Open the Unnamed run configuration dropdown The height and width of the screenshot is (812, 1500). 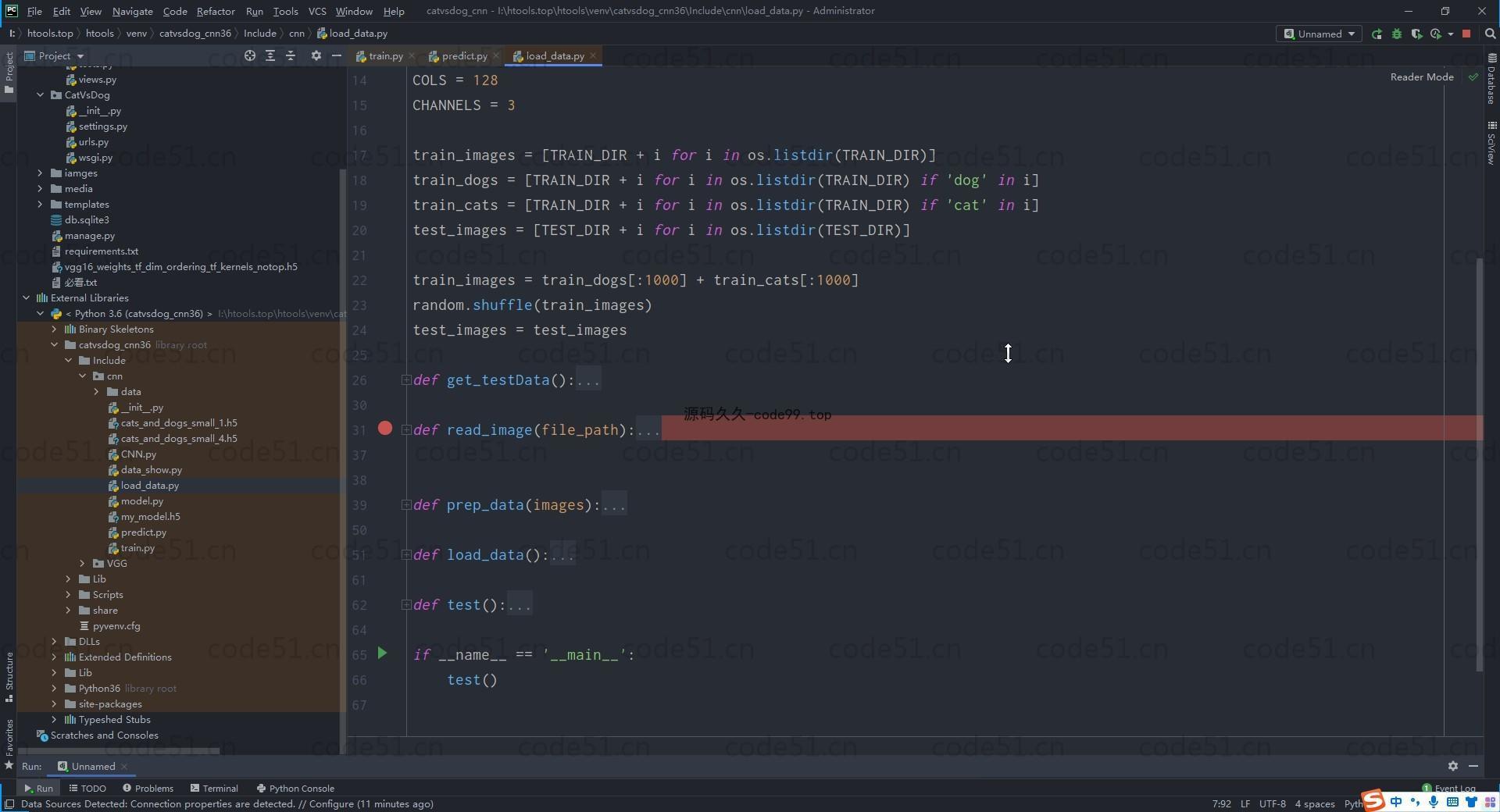1319,34
